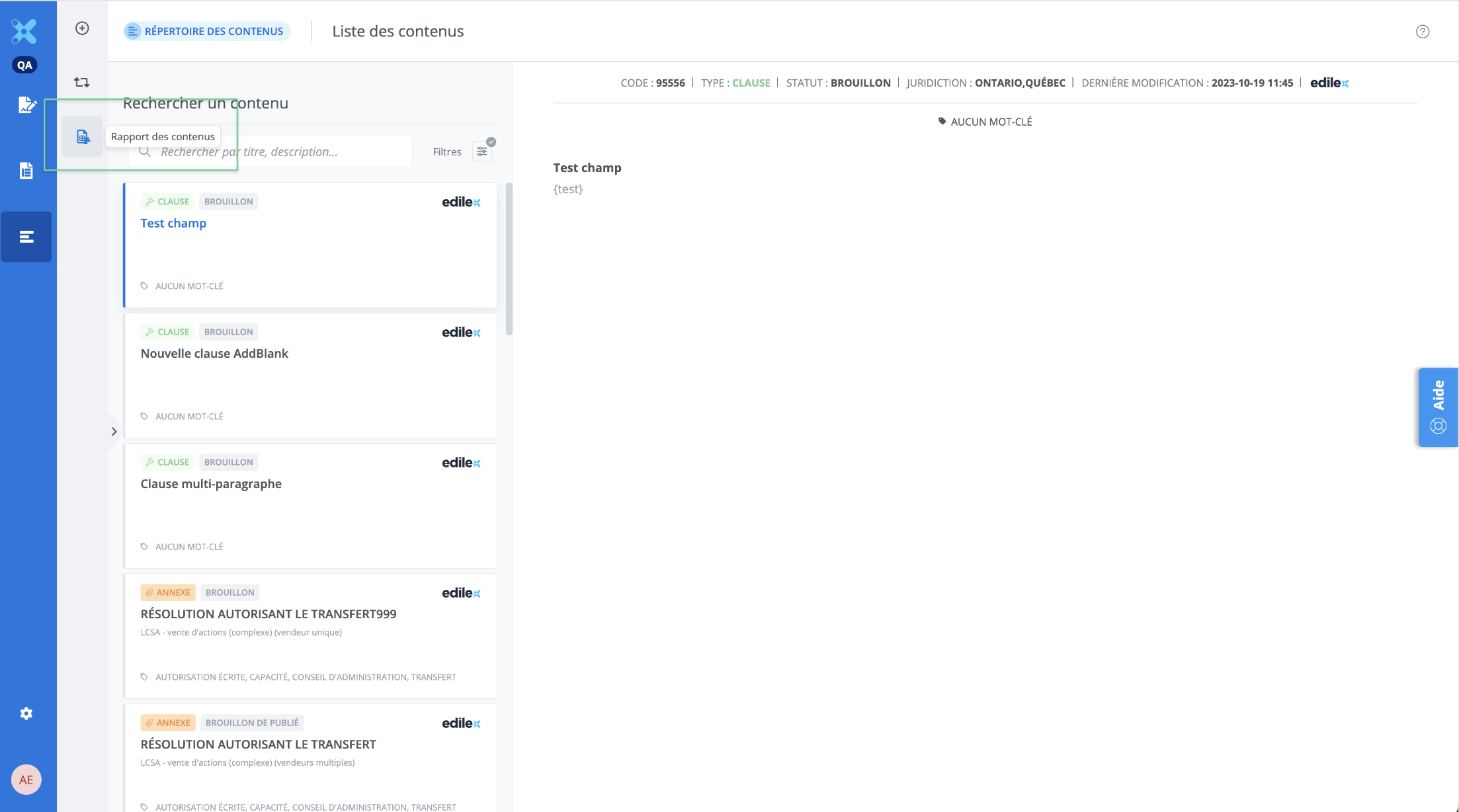Select the content list icon in the blue sidebar
The image size is (1459, 812).
click(26, 237)
